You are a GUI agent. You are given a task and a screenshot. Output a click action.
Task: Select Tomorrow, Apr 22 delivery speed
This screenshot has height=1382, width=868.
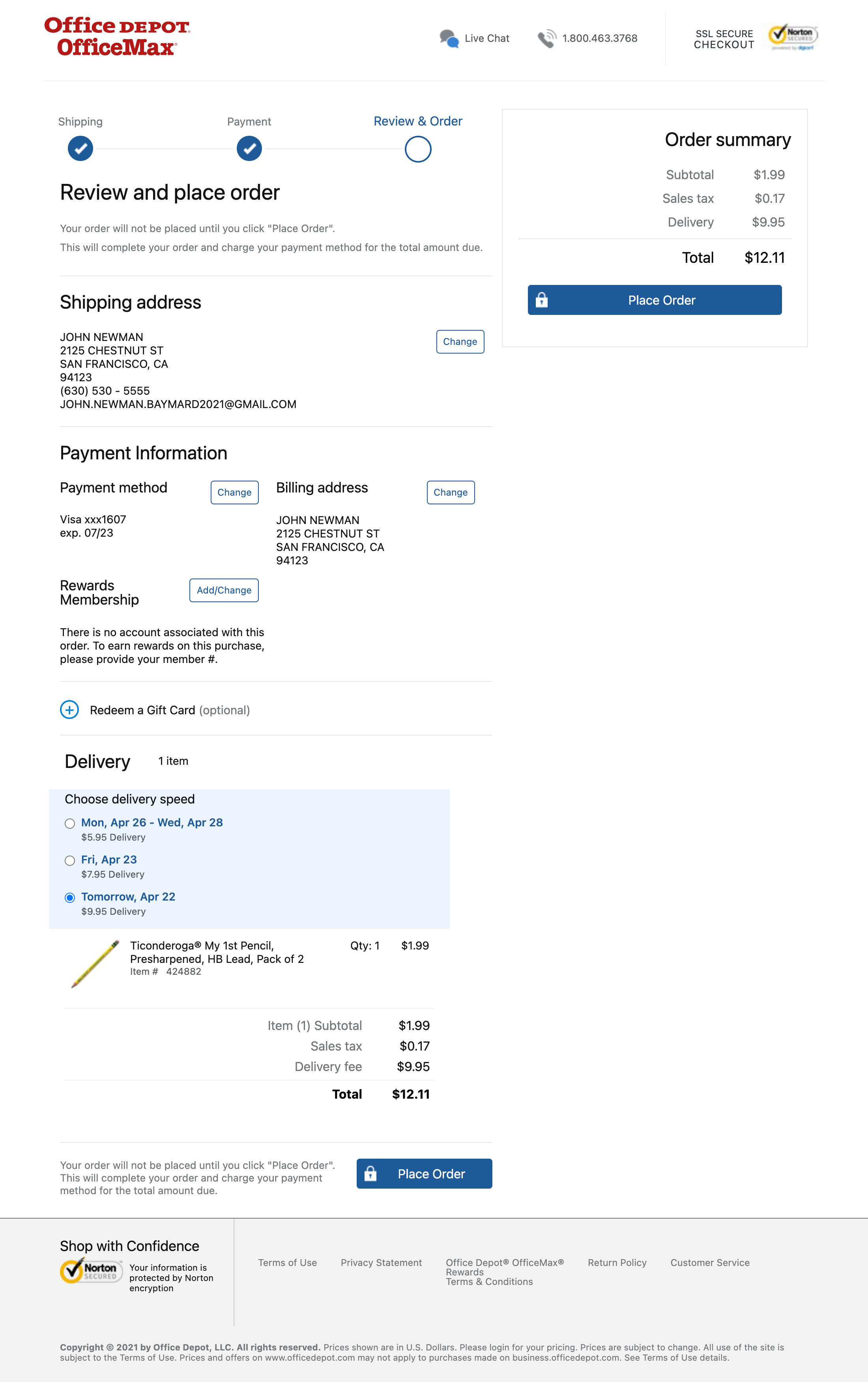[x=70, y=898]
